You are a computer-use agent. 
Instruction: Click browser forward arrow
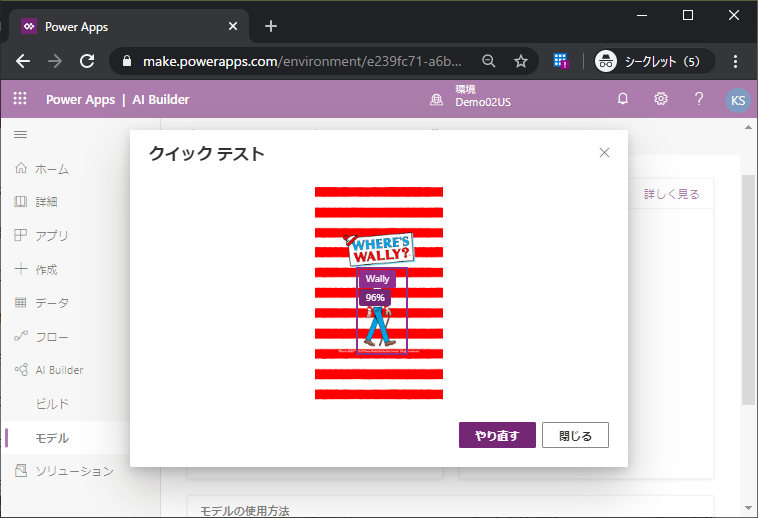(55, 61)
